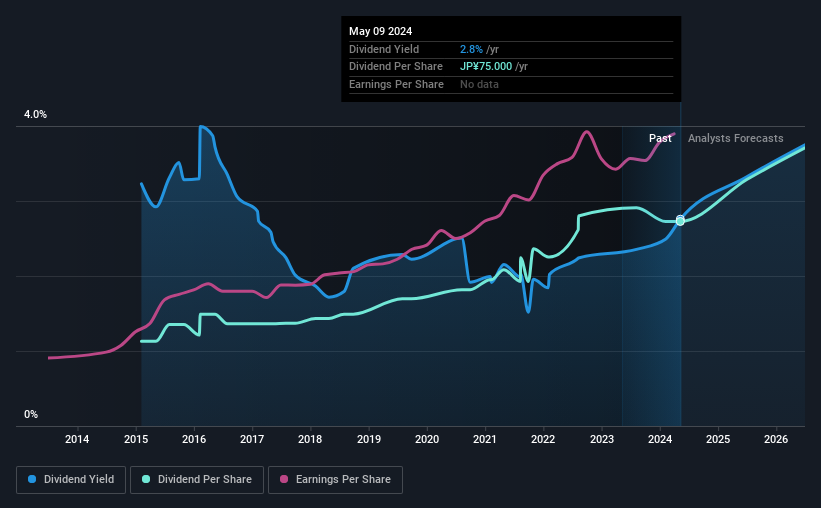Viewport: 821px width, 508px height.
Task: Click the tooltip 'Earnings Per Share' row label
Action: (x=396, y=84)
